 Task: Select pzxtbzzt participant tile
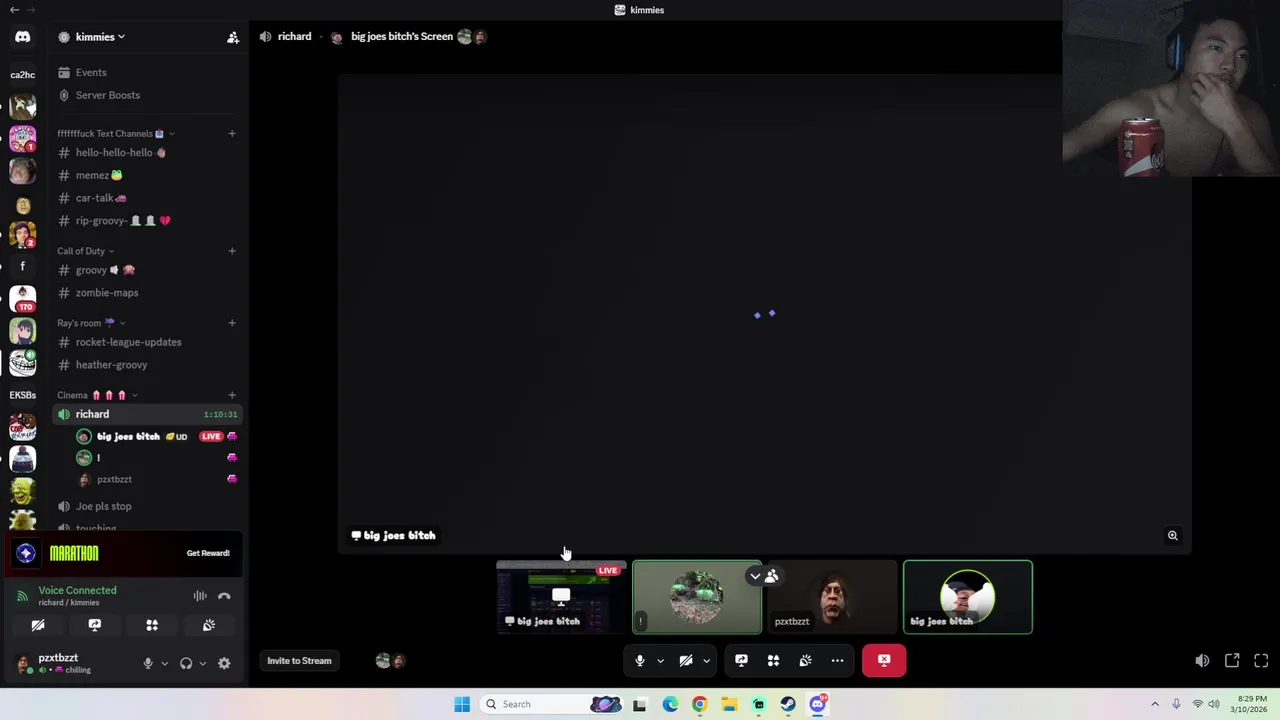tap(832, 597)
